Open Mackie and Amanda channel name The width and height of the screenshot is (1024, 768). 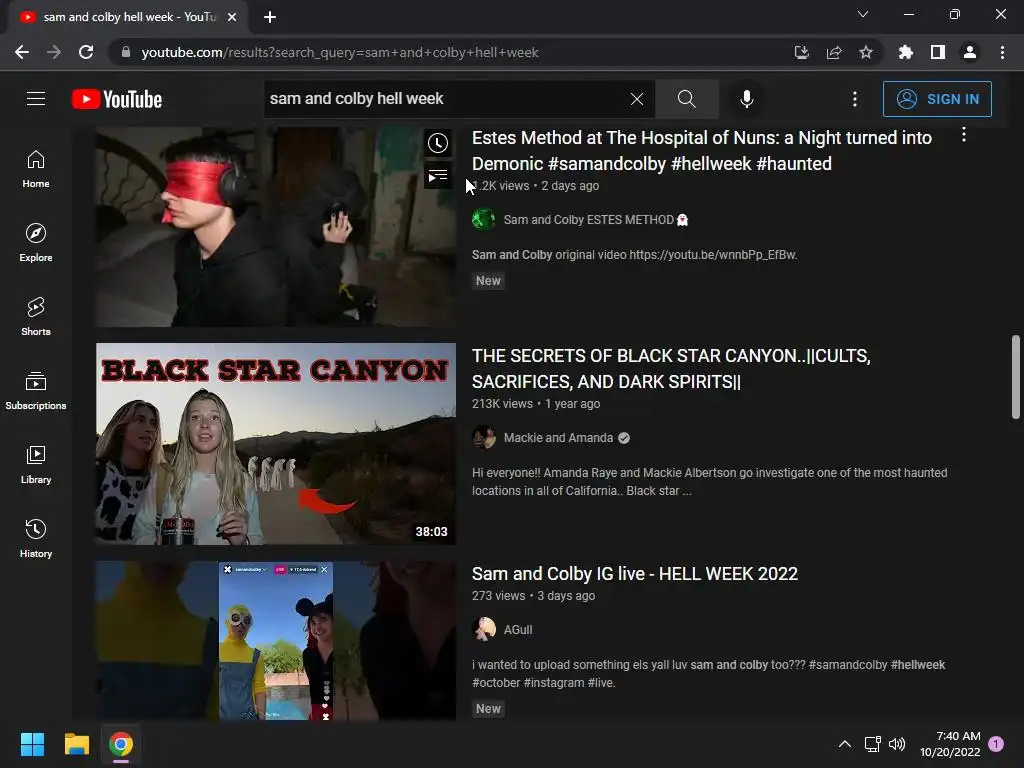click(558, 438)
